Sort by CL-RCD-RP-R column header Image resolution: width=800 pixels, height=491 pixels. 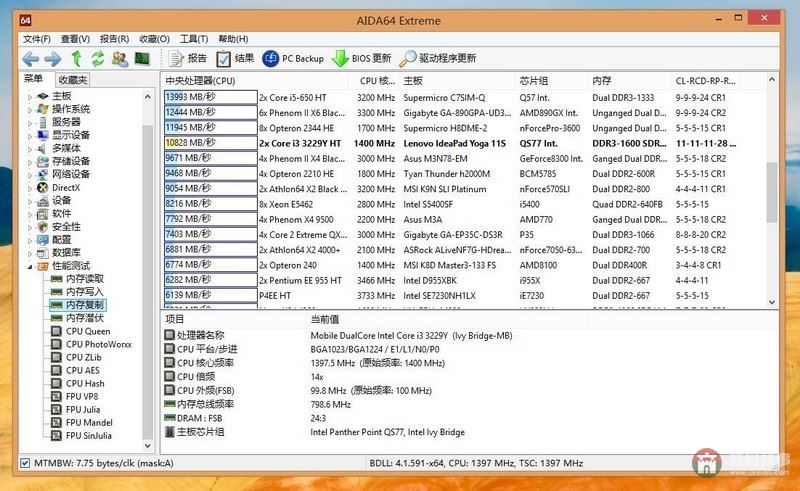706,81
